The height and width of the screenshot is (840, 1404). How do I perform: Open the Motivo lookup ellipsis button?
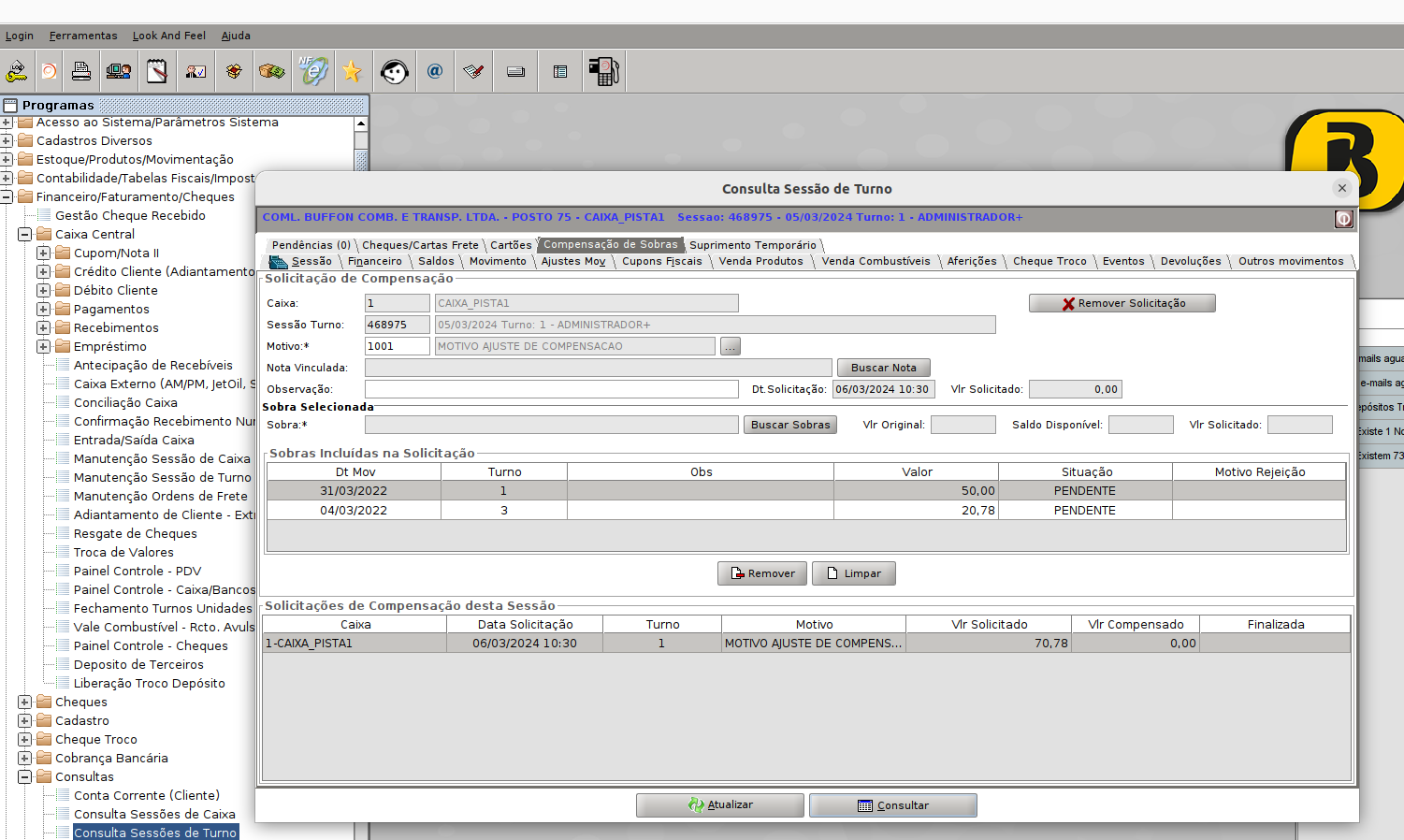point(731,346)
